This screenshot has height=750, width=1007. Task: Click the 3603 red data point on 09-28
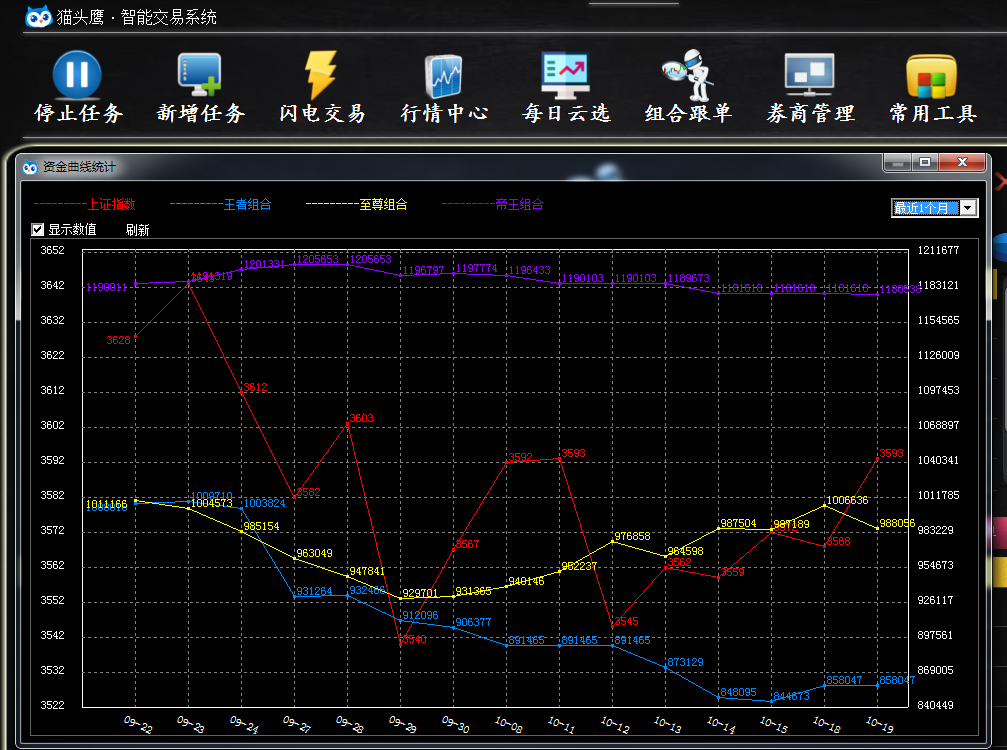click(x=347, y=425)
